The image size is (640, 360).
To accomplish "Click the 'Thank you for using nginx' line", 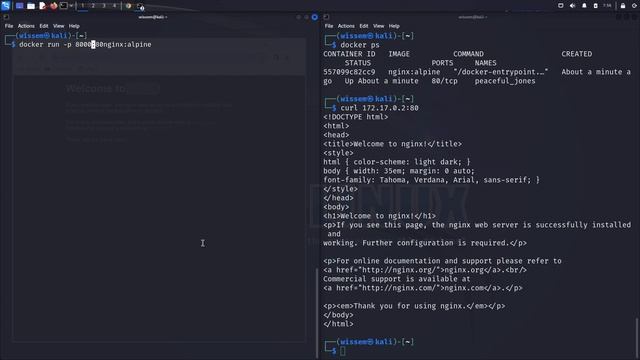I will click(x=414, y=306).
